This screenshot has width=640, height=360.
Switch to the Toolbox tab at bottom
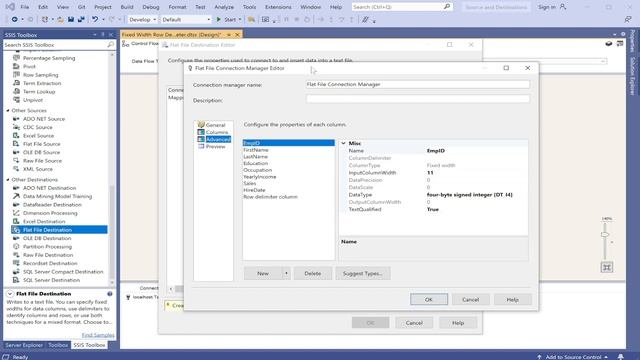58,345
